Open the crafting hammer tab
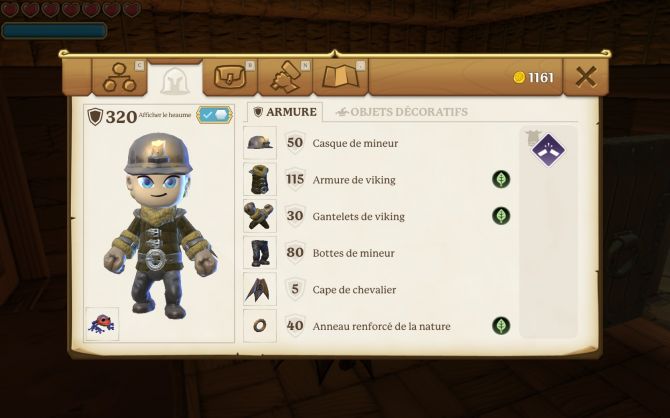The width and height of the screenshot is (670, 418). [x=285, y=77]
